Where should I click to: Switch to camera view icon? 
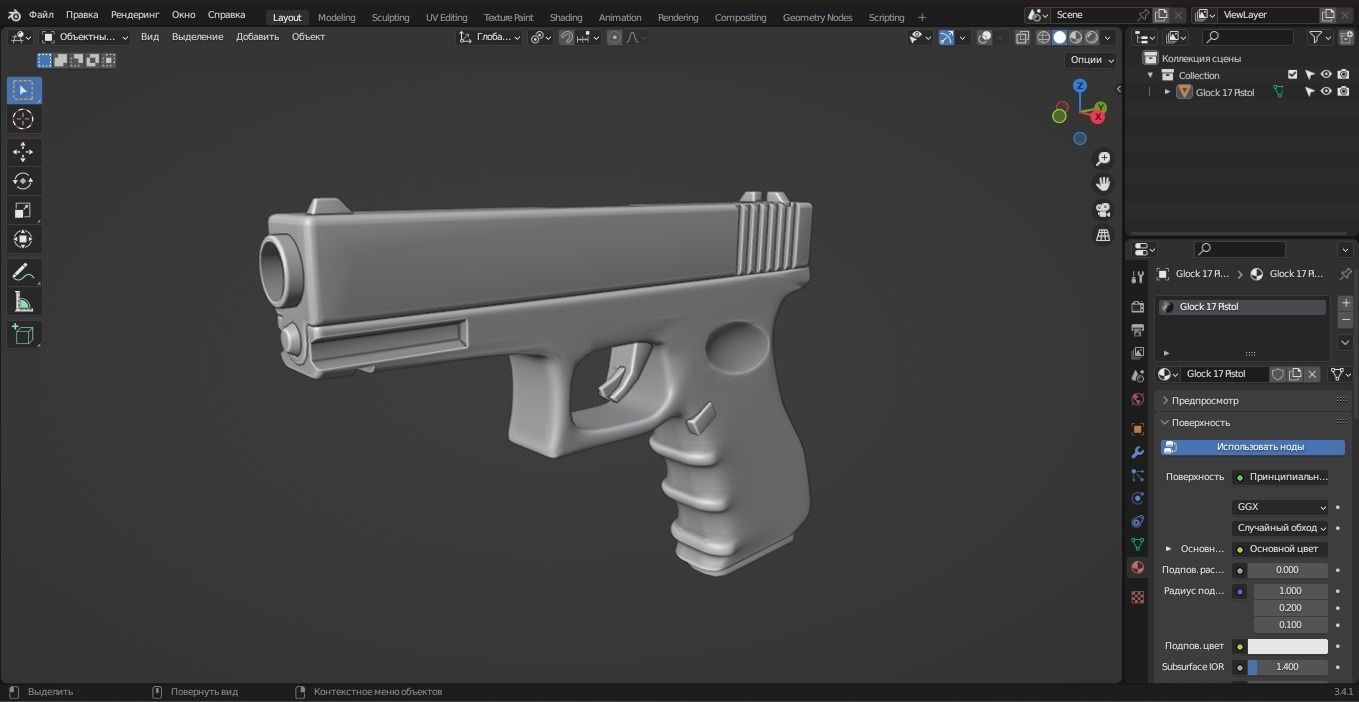pyautogui.click(x=1103, y=210)
